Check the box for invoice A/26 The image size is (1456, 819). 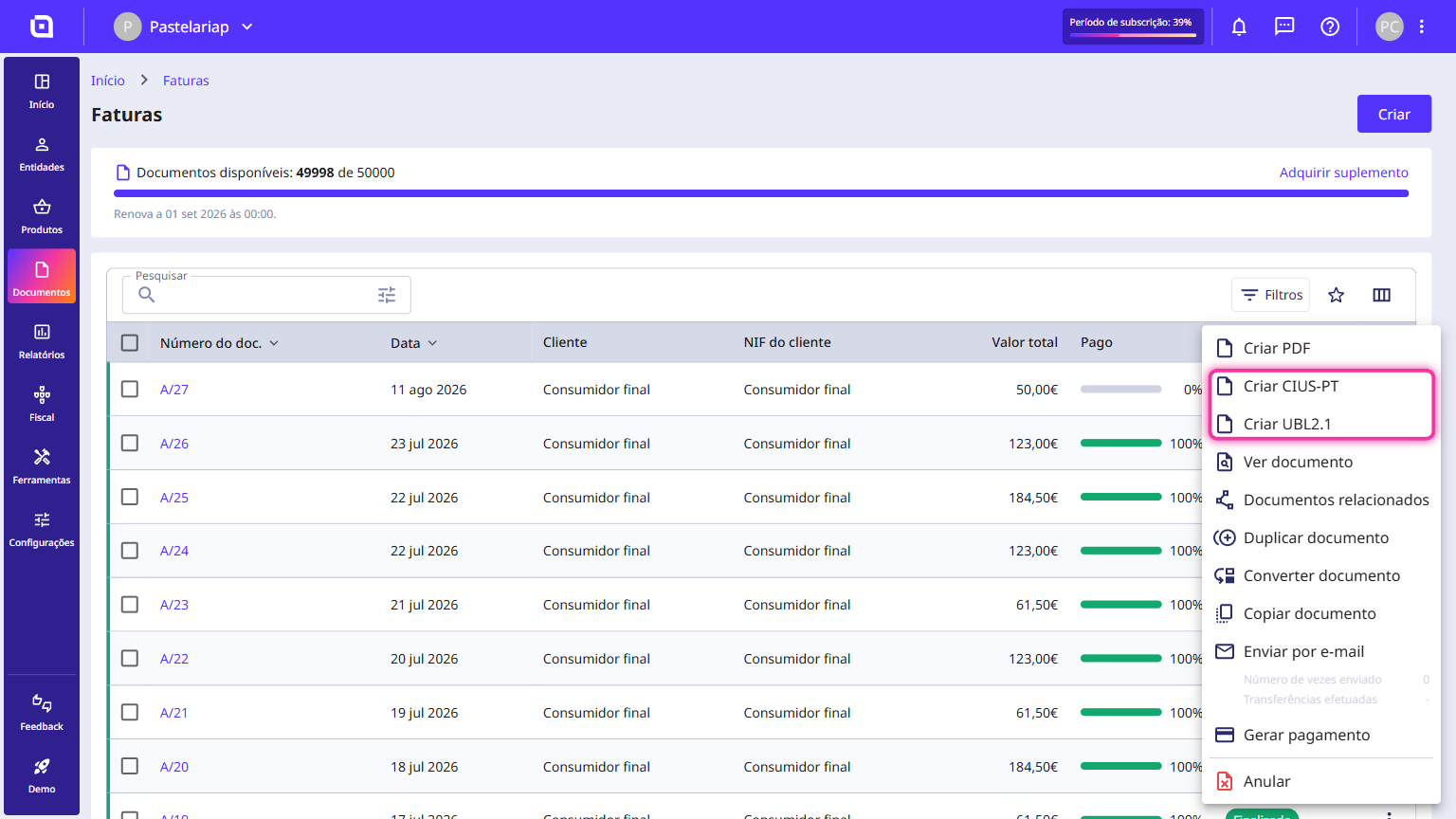click(130, 443)
